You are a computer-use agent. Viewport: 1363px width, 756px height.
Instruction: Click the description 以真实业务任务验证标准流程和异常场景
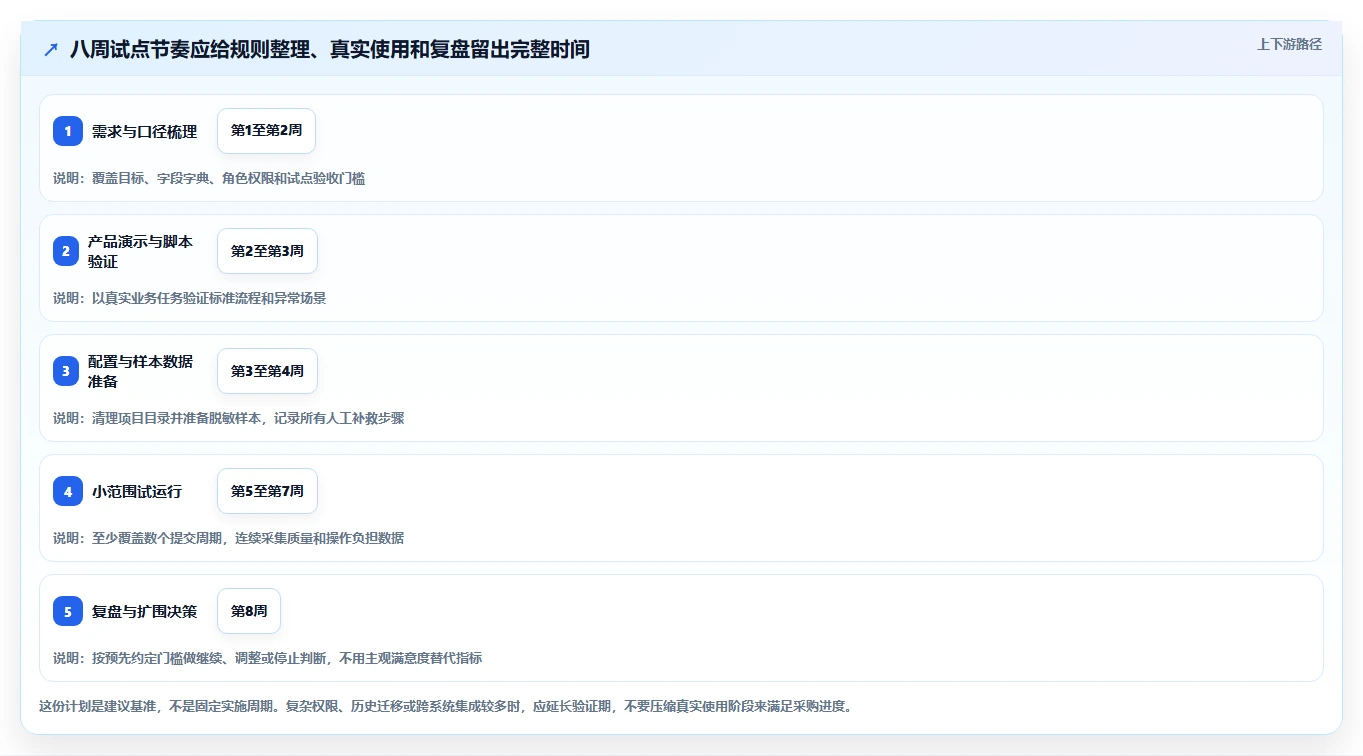(209, 298)
